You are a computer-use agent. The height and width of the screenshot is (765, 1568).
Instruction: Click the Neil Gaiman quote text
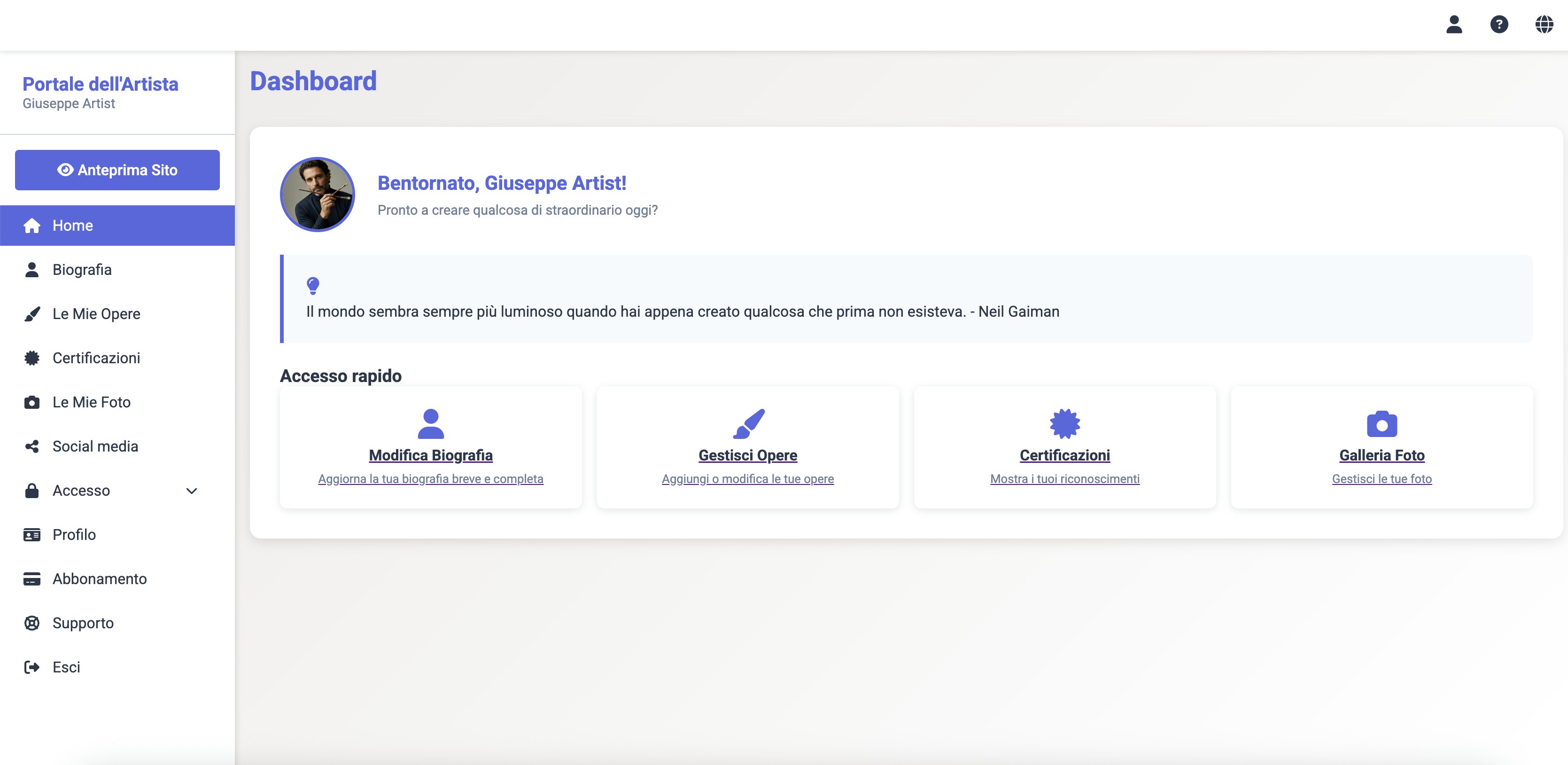pos(683,311)
